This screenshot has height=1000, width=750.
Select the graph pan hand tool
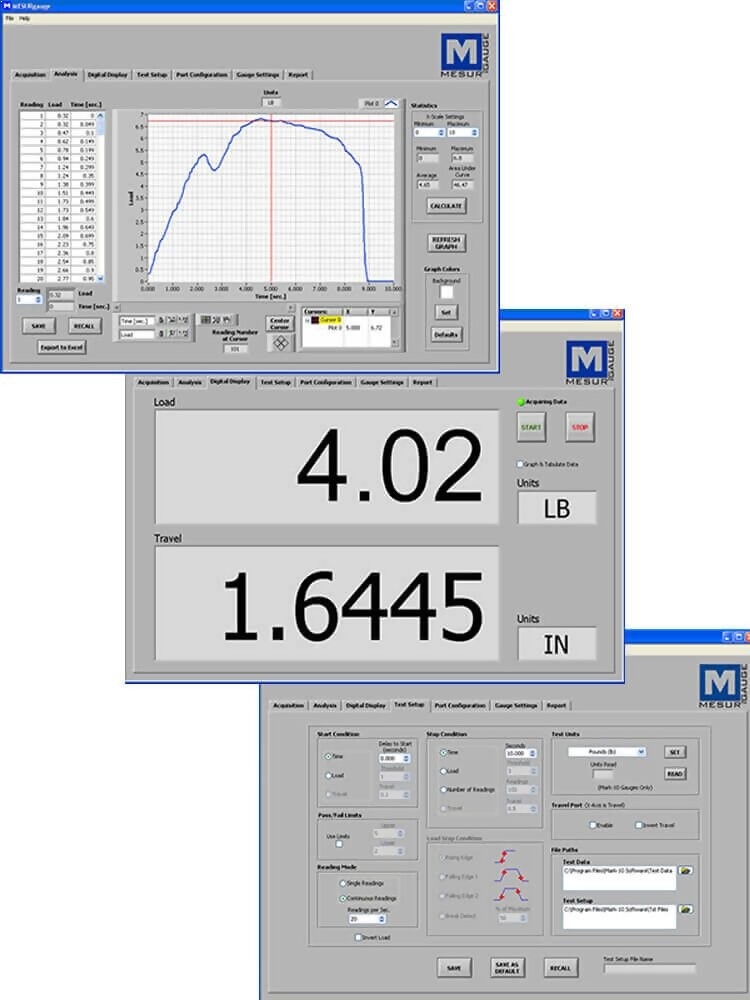coord(227,320)
